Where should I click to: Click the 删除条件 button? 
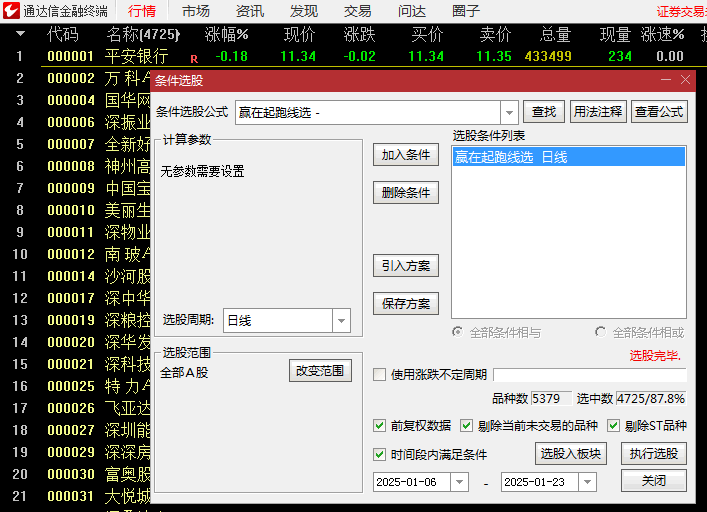(406, 193)
